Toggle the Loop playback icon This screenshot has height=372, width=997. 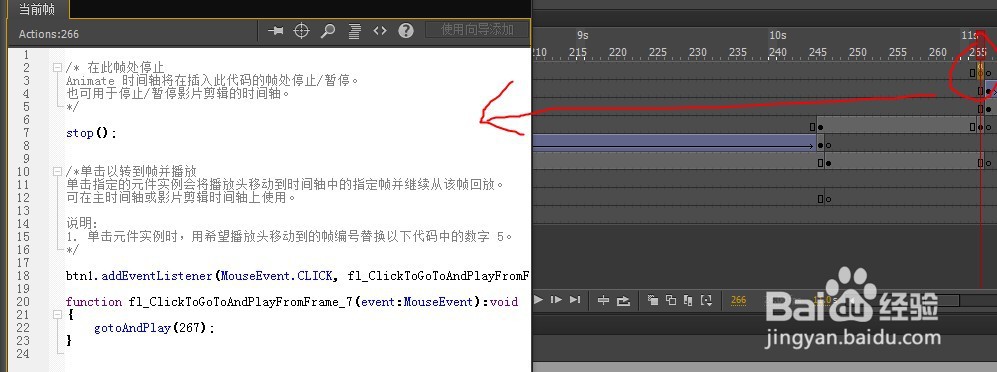click(x=624, y=300)
